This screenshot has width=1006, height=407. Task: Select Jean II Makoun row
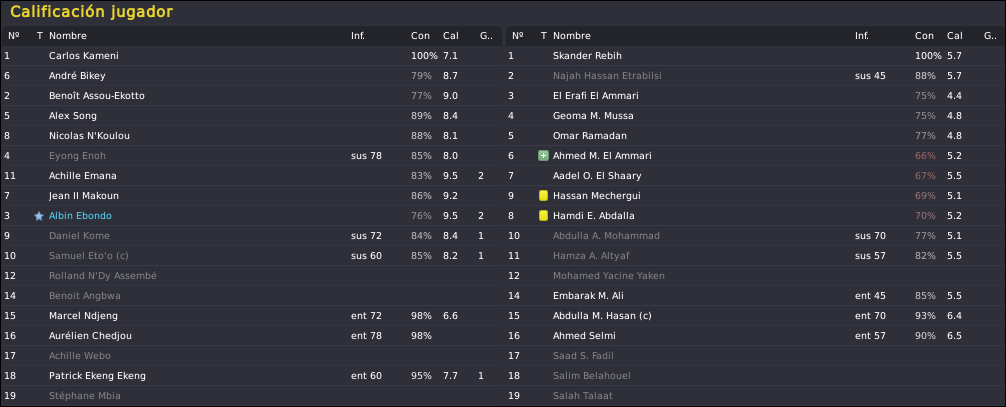(252, 196)
